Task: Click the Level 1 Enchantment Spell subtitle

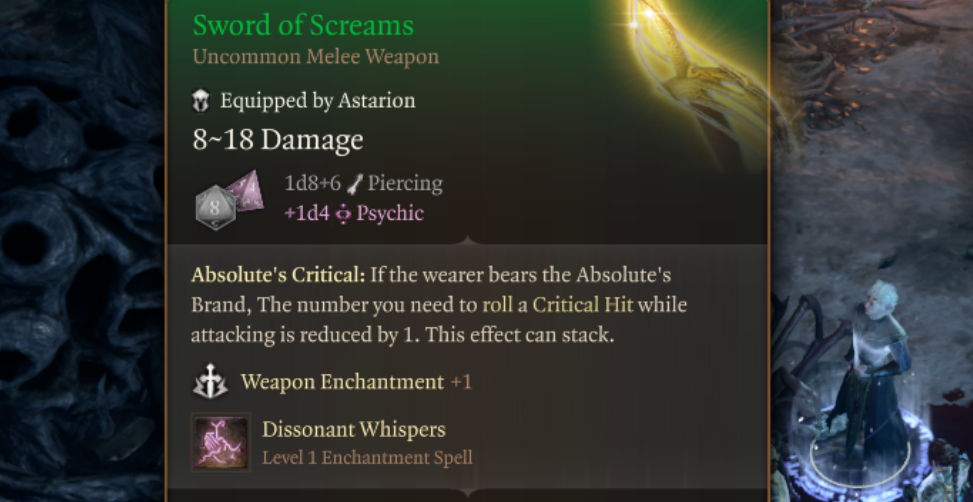Action: pos(367,458)
